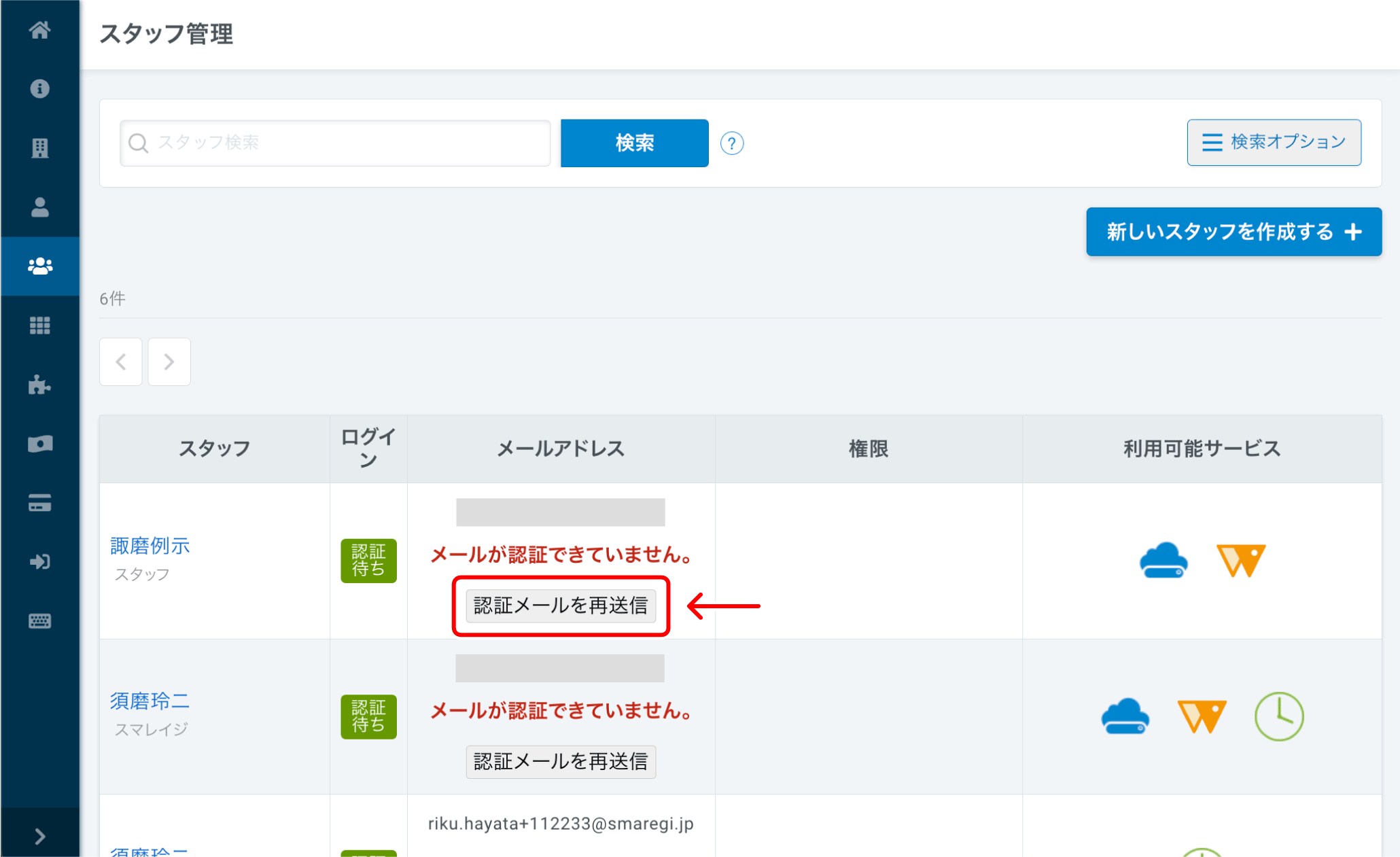Open staff profile link 須磨玲二
The height and width of the screenshot is (857, 1400).
tap(150, 701)
